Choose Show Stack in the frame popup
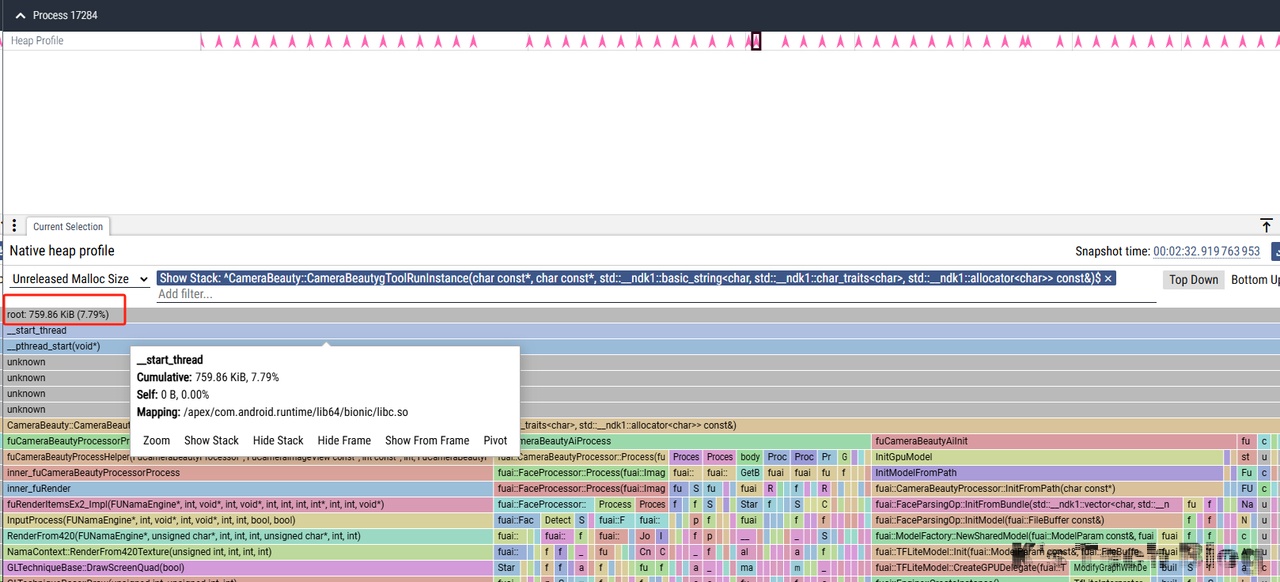This screenshot has width=1280, height=582. 211,440
